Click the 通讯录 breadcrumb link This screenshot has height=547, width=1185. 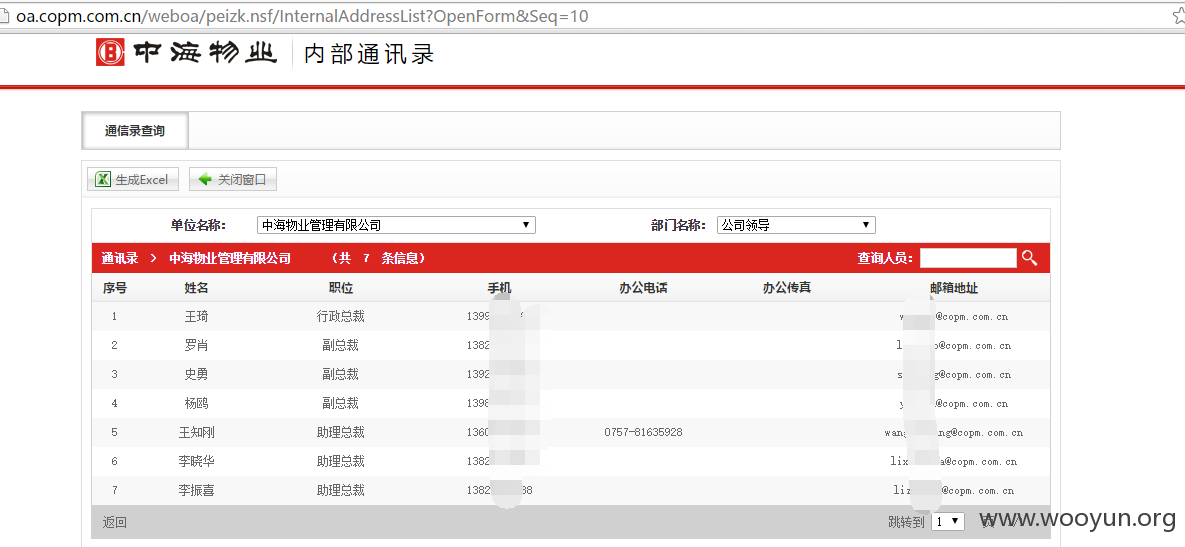click(120, 258)
